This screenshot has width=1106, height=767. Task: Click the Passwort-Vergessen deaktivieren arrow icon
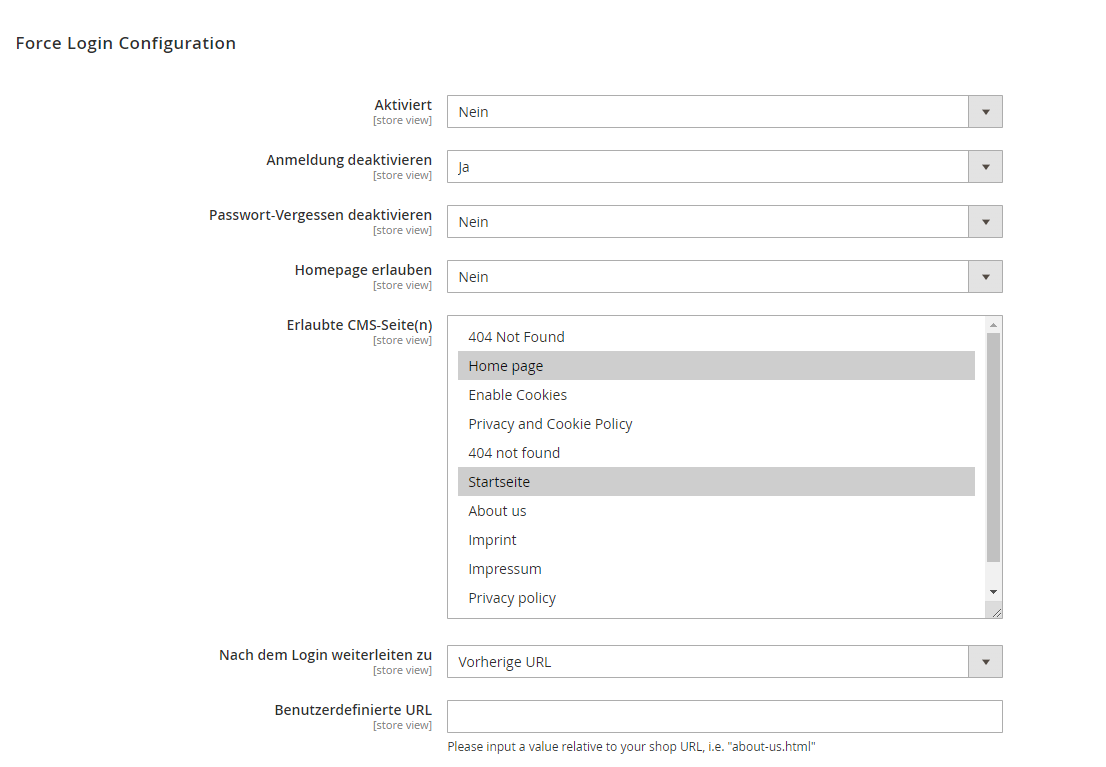(x=985, y=222)
